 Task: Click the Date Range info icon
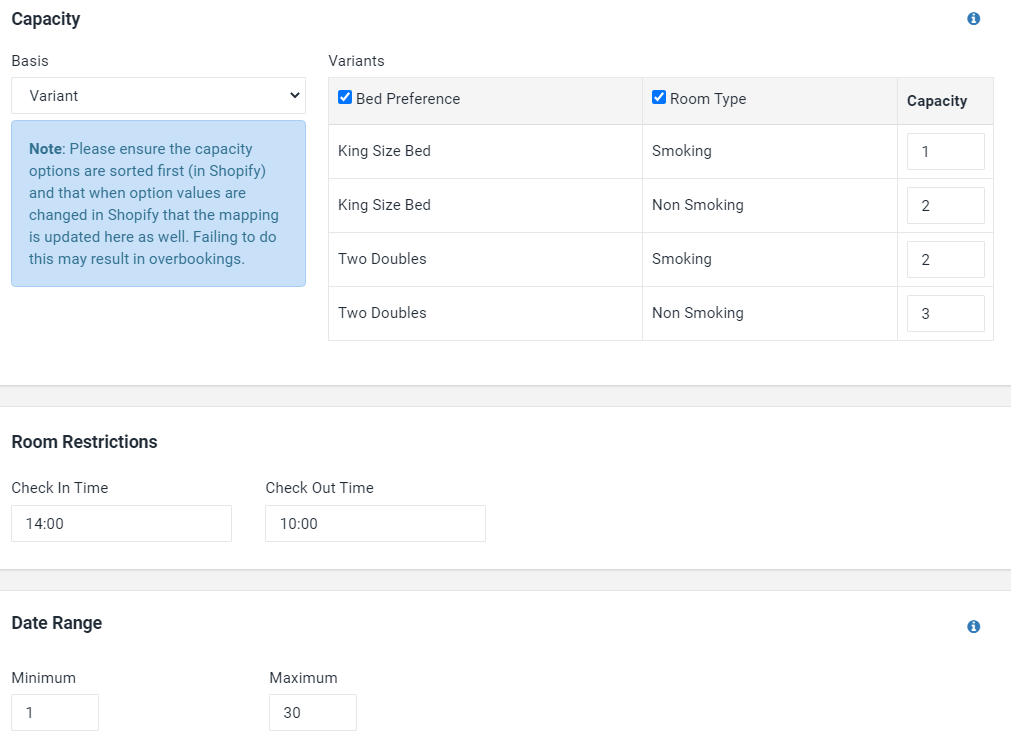(974, 626)
